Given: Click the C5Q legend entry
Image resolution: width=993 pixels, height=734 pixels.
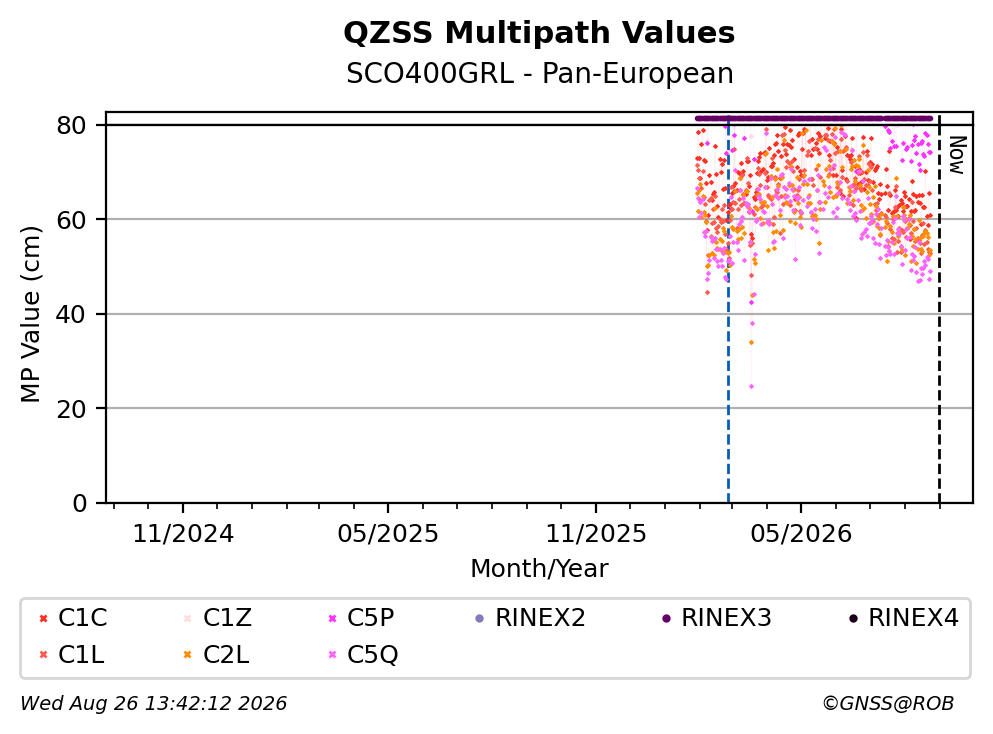Looking at the screenshot, I should click(x=363, y=654).
